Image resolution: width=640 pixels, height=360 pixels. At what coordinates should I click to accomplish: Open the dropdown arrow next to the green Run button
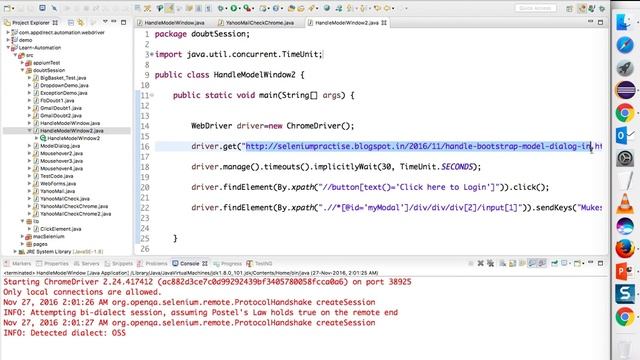coord(240,9)
